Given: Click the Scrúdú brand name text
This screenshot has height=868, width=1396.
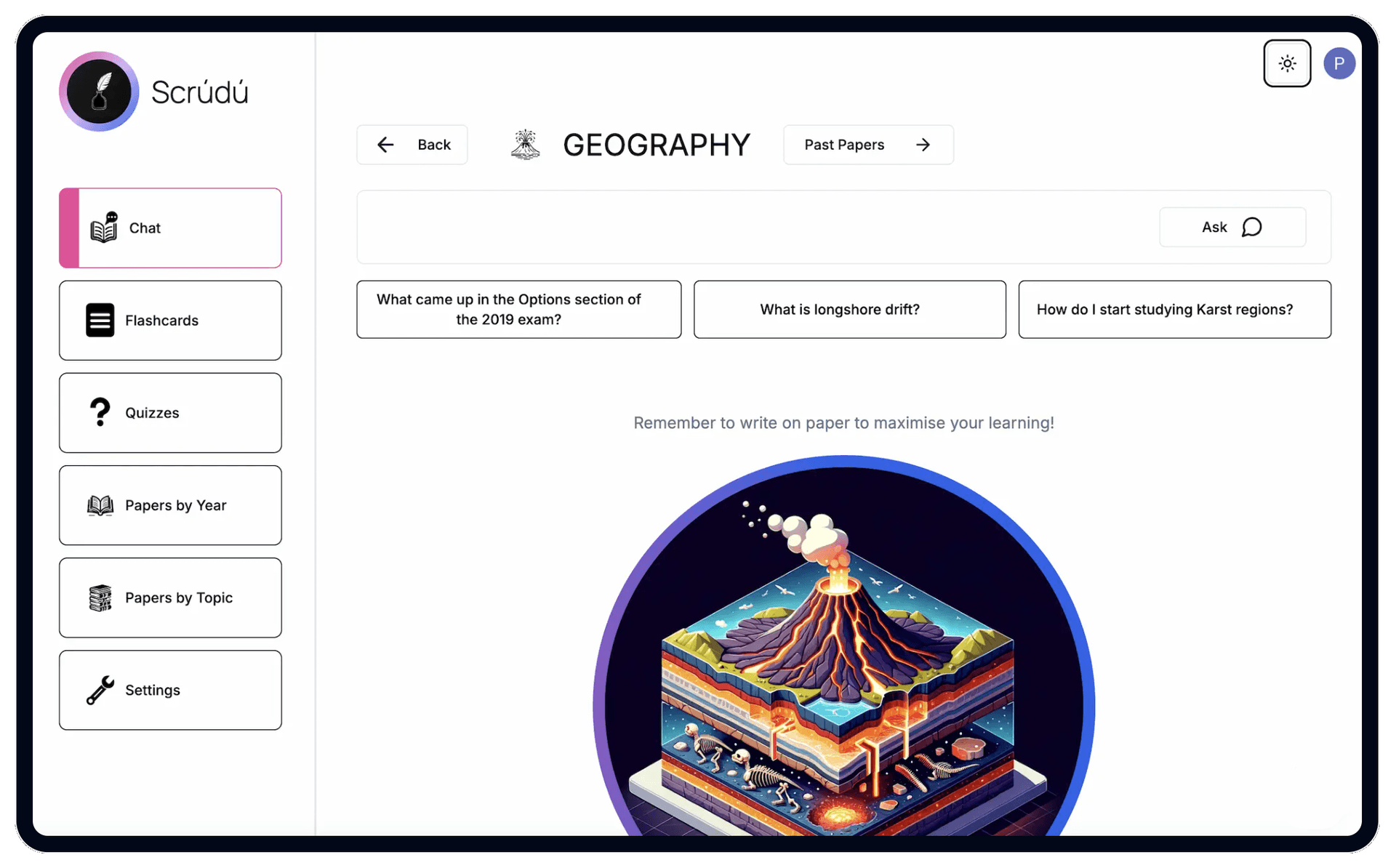Looking at the screenshot, I should 200,92.
